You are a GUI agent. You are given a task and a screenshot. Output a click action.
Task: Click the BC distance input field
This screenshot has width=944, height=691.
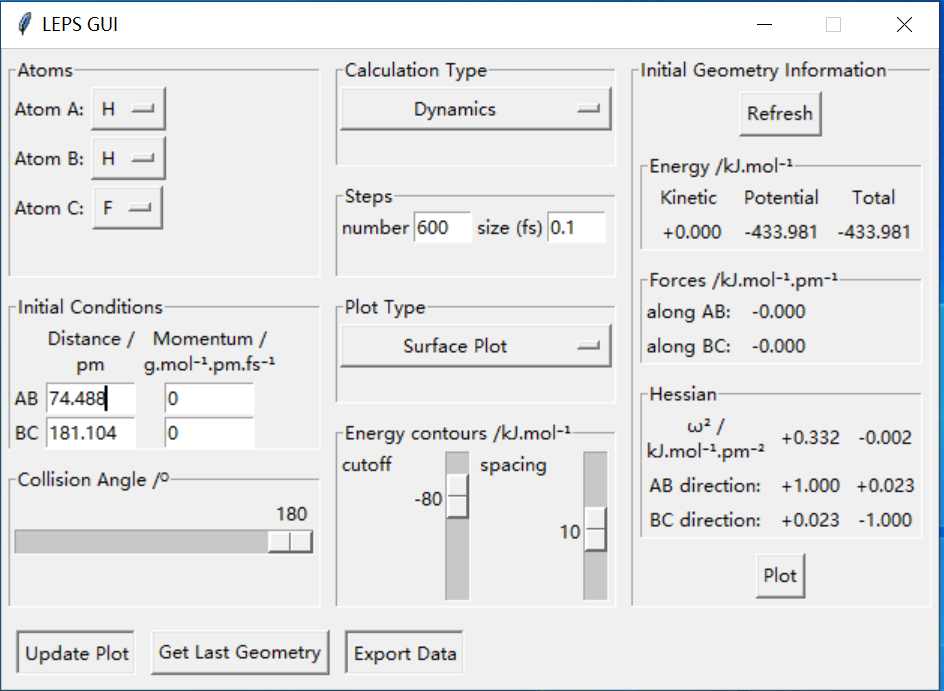[90, 433]
